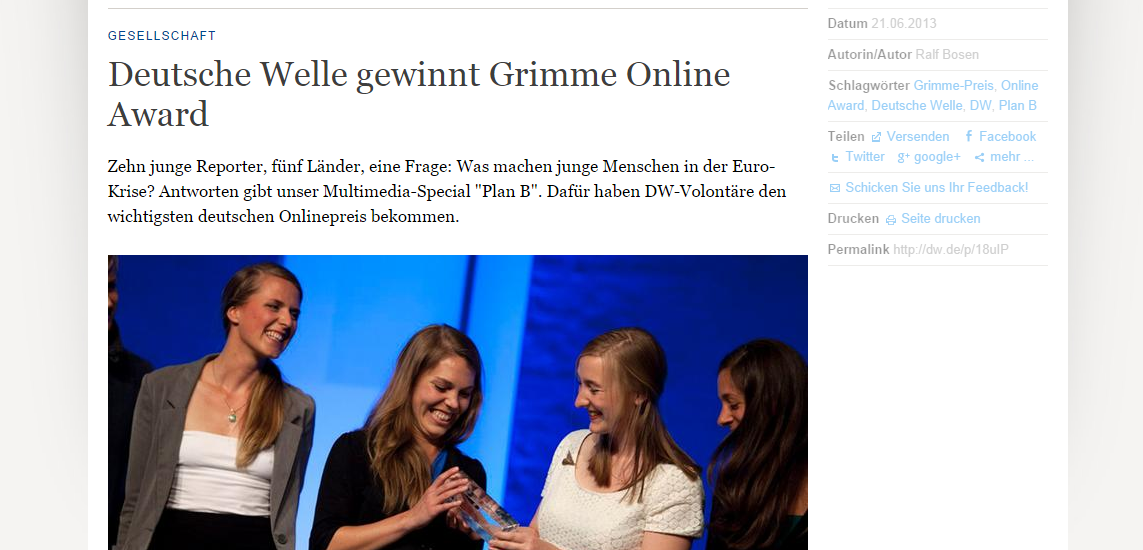The width and height of the screenshot is (1143, 550).
Task: Click the feedback envelope icon
Action: pyautogui.click(x=835, y=188)
